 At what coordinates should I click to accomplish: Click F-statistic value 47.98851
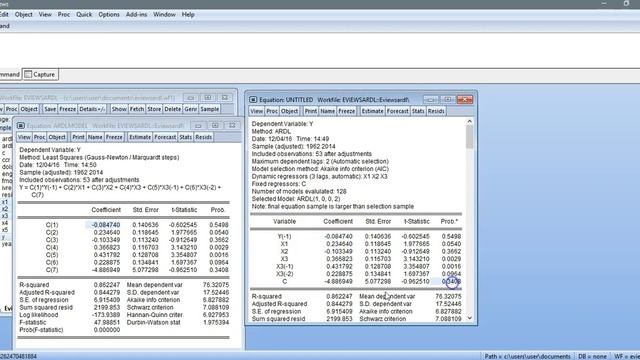[x=107, y=322]
